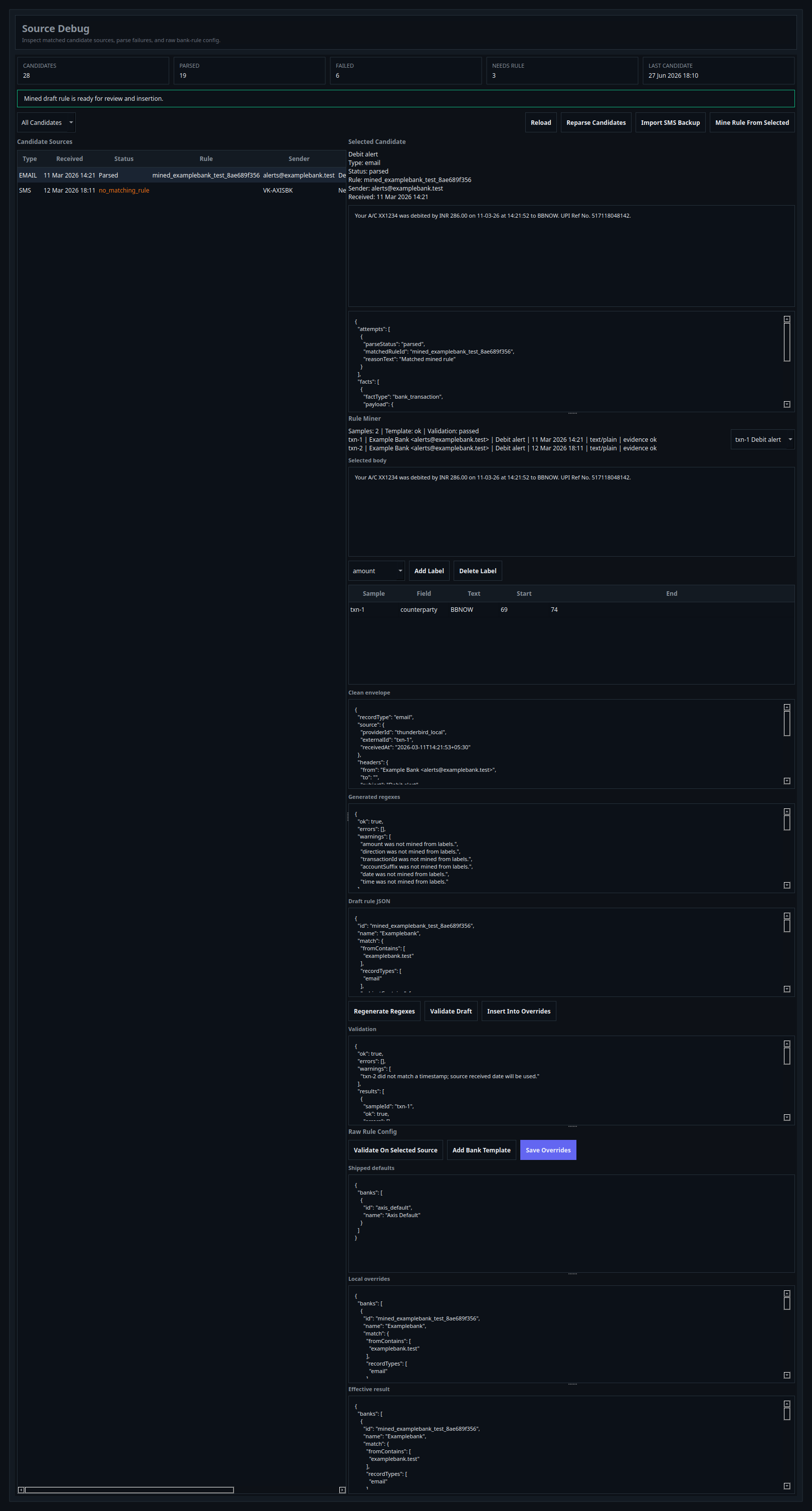
Task: Select the EMAIL candidate row from alerts@examplebank.test
Action: tap(182, 176)
